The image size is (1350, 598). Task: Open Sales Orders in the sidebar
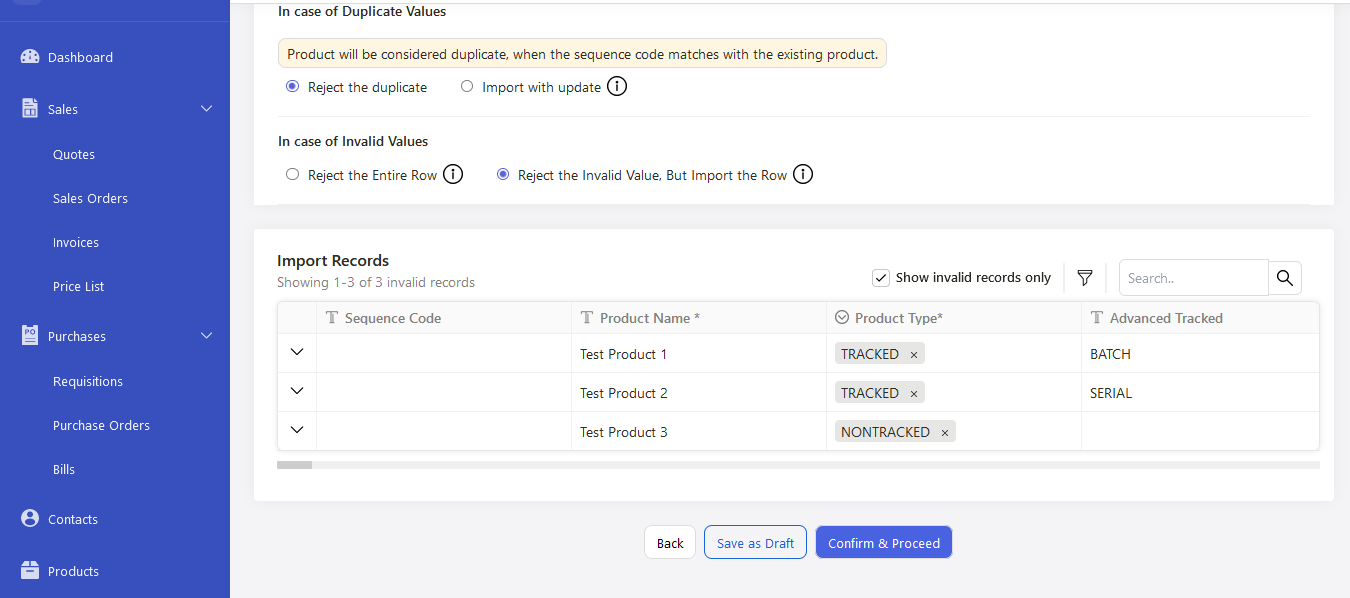(x=90, y=198)
